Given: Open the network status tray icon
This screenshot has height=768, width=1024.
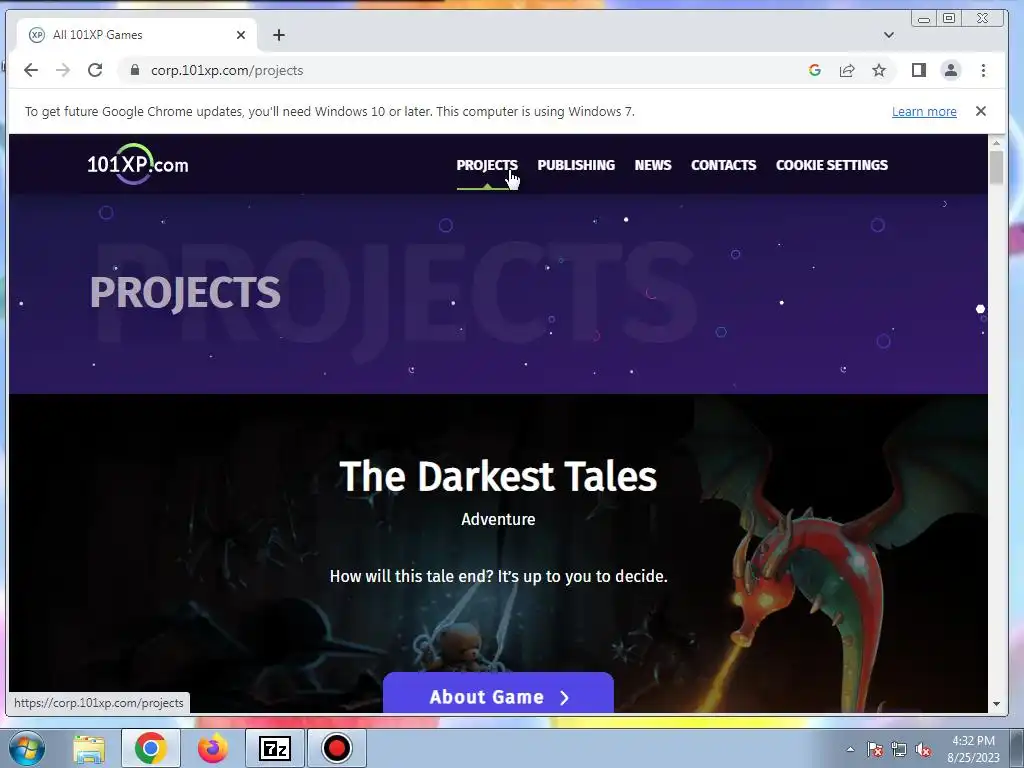Looking at the screenshot, I should pos(899,749).
